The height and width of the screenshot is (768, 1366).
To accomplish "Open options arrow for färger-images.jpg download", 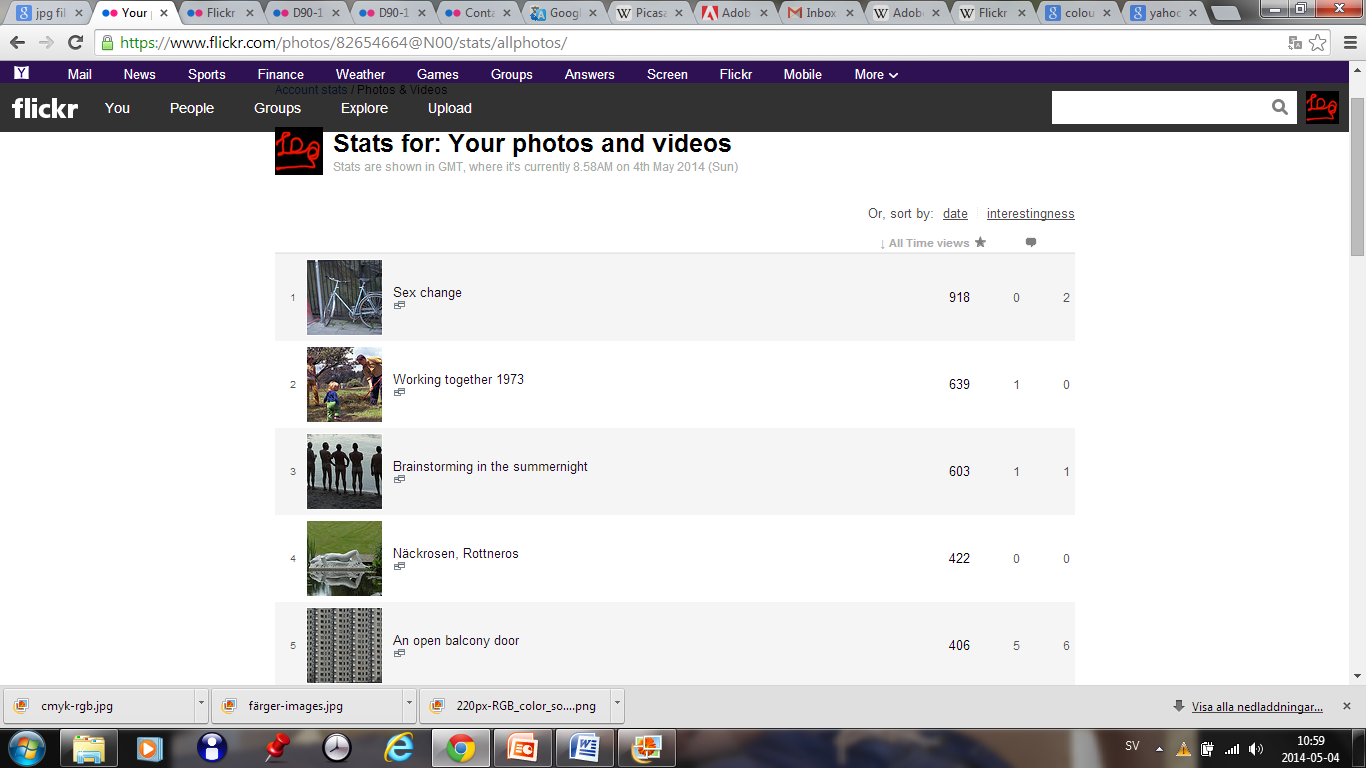I will [409, 704].
